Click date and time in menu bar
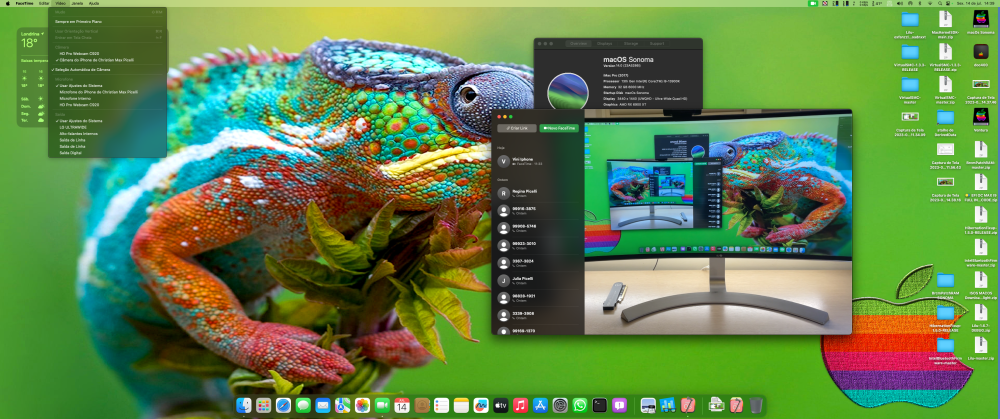 [x=976, y=3]
